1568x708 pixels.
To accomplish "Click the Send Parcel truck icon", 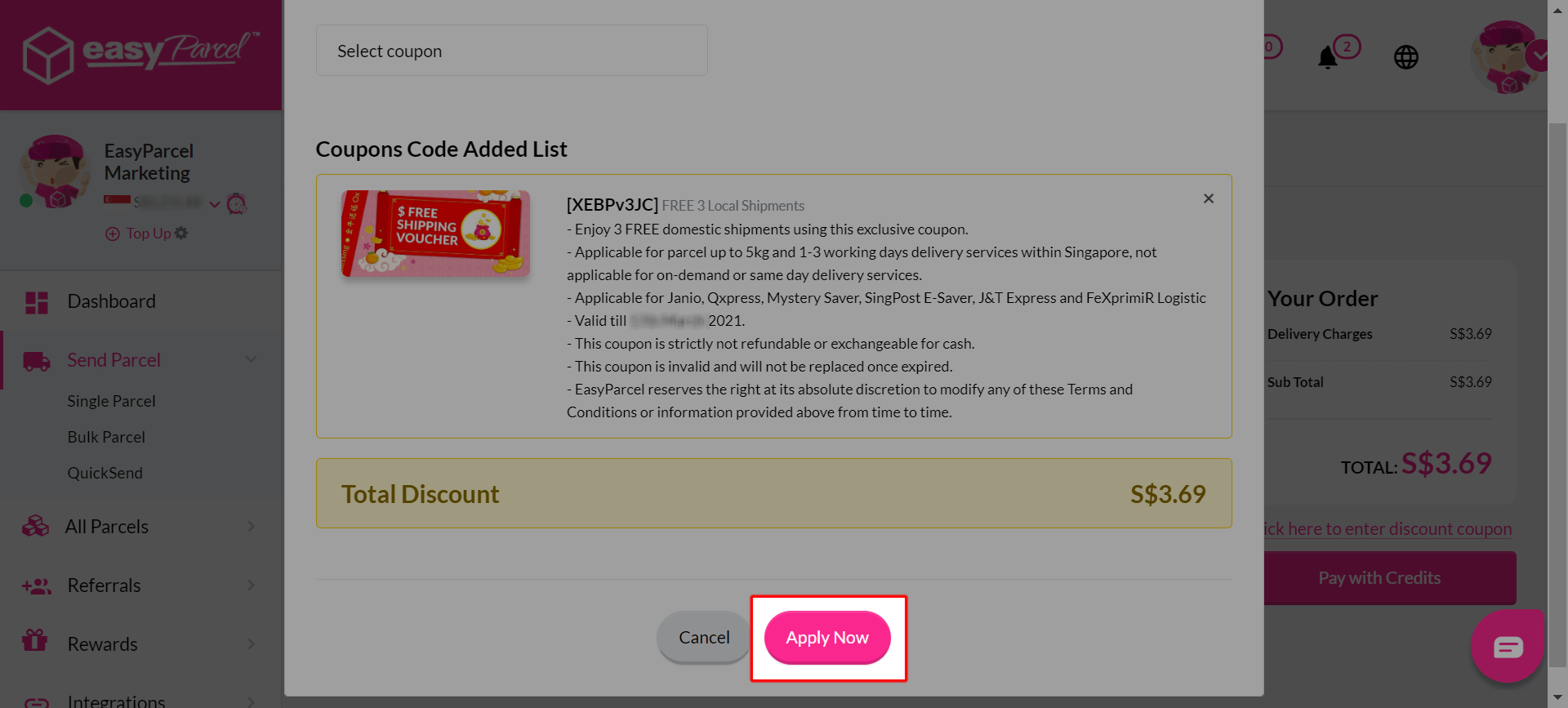I will (36, 359).
